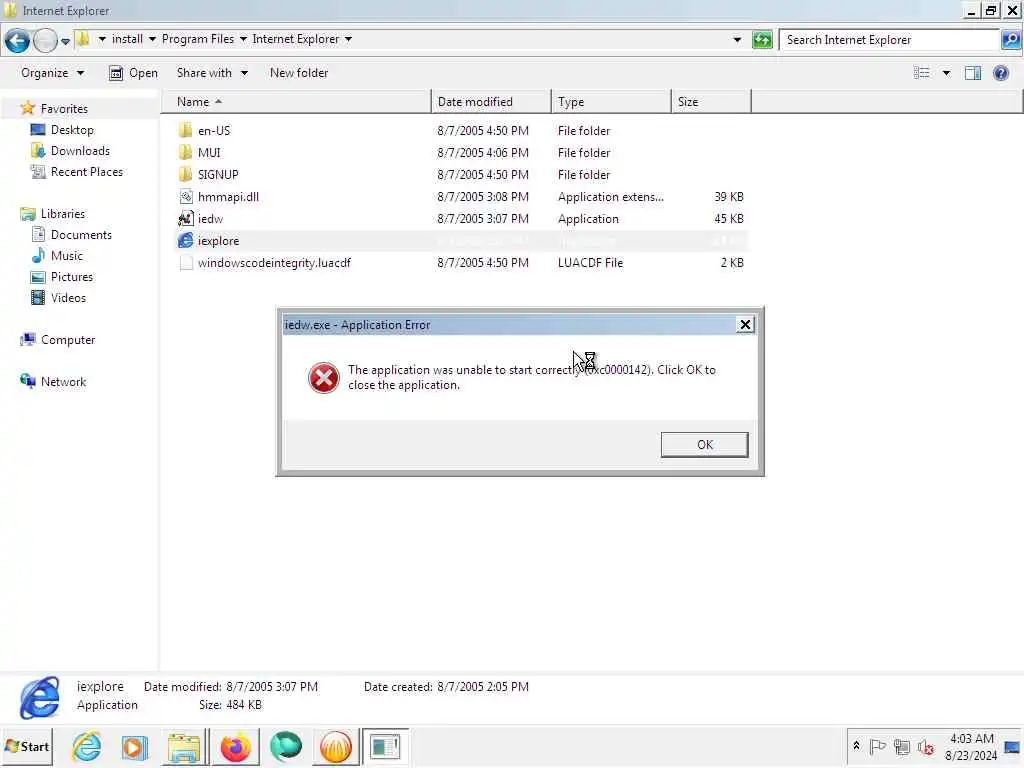The width and height of the screenshot is (1024, 768).
Task: Open the clock showing 4:03 AM
Action: tap(971, 746)
